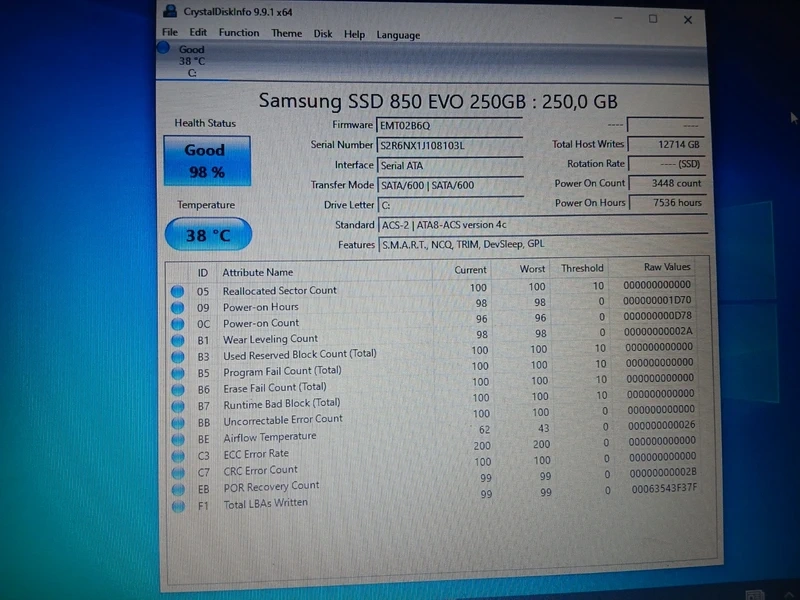Image resolution: width=800 pixels, height=600 pixels.
Task: Click status icon for CRC Error Count
Action: (178, 472)
